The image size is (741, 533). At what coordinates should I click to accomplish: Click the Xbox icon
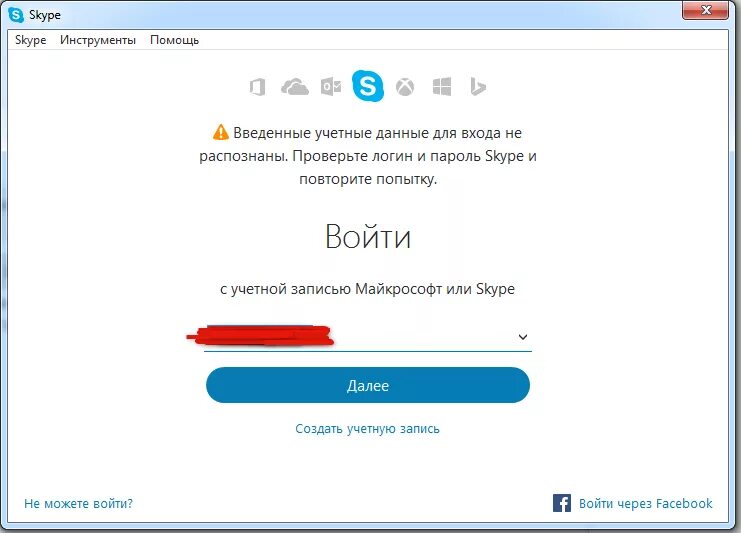coord(405,87)
